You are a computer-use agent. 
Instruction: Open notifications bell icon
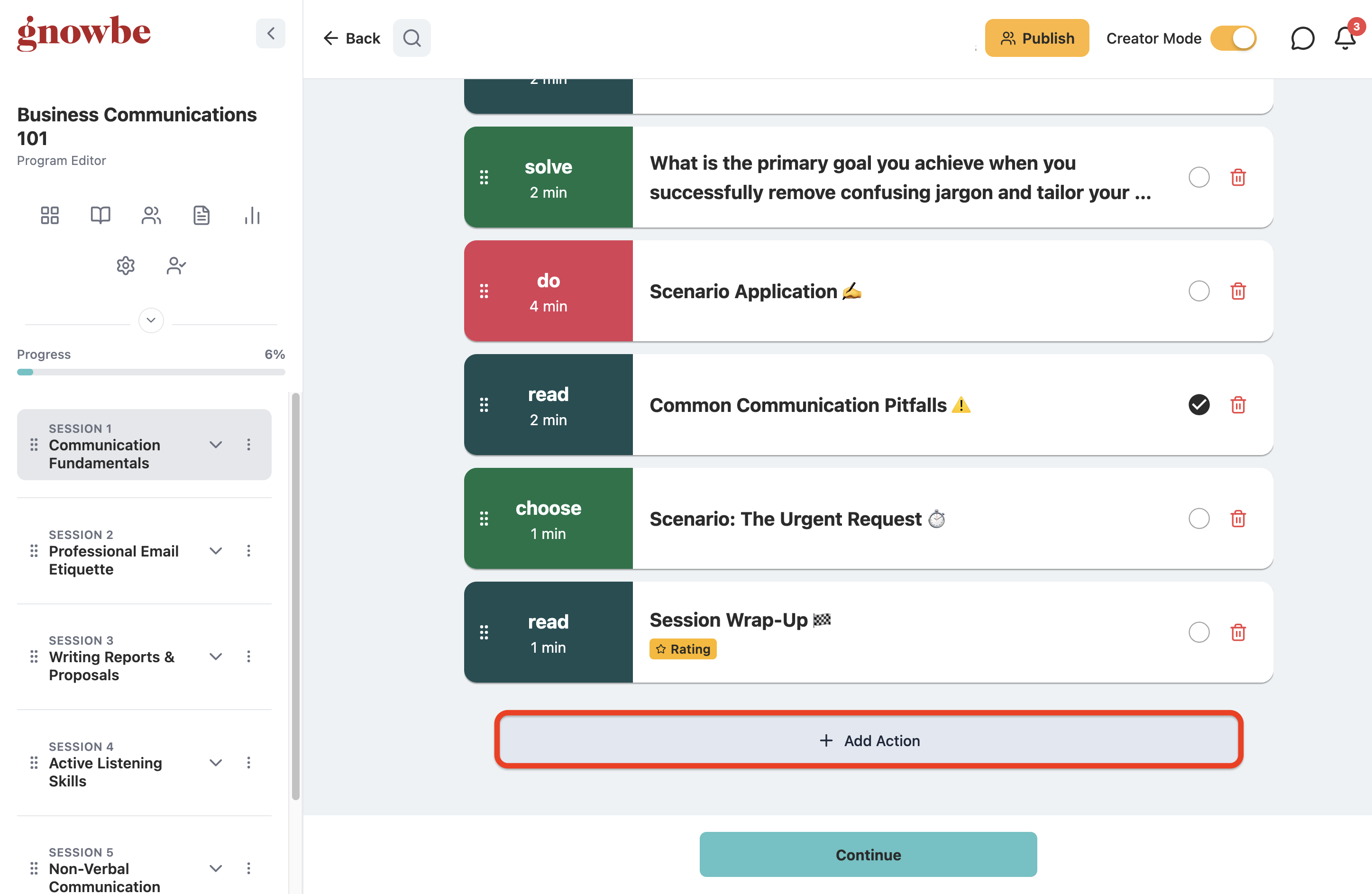coord(1345,38)
